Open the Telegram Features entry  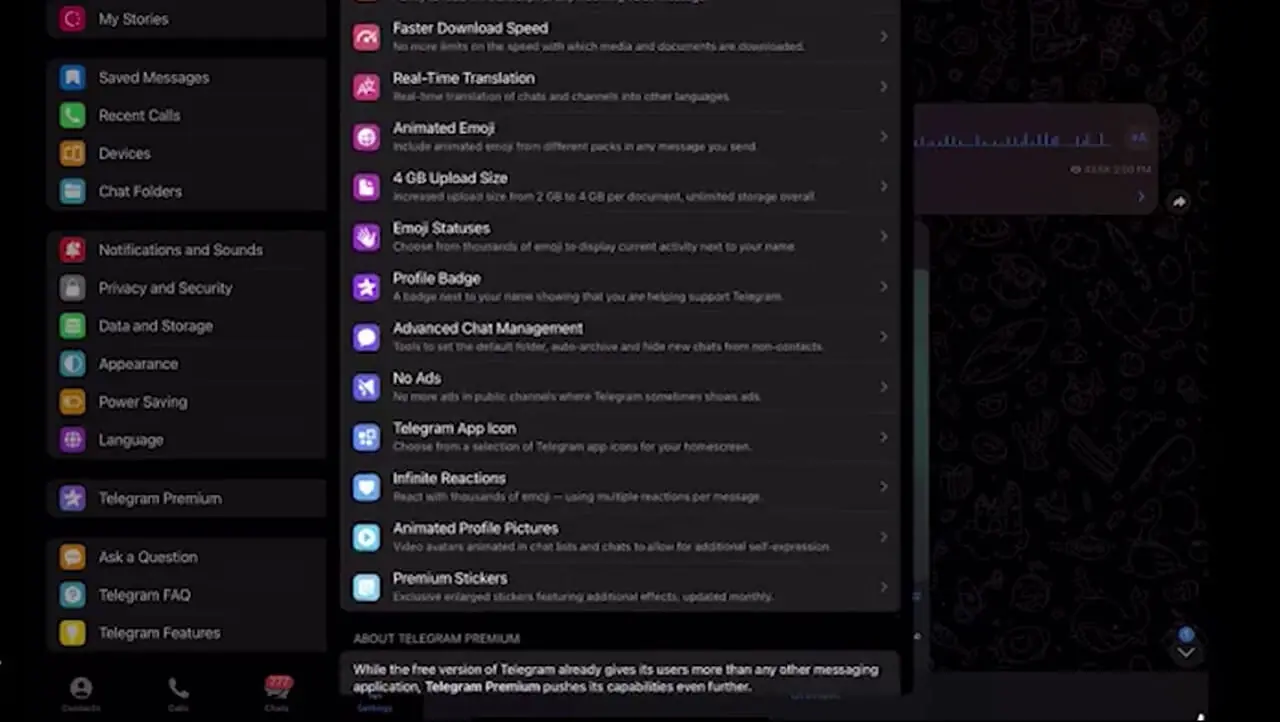tap(186, 633)
